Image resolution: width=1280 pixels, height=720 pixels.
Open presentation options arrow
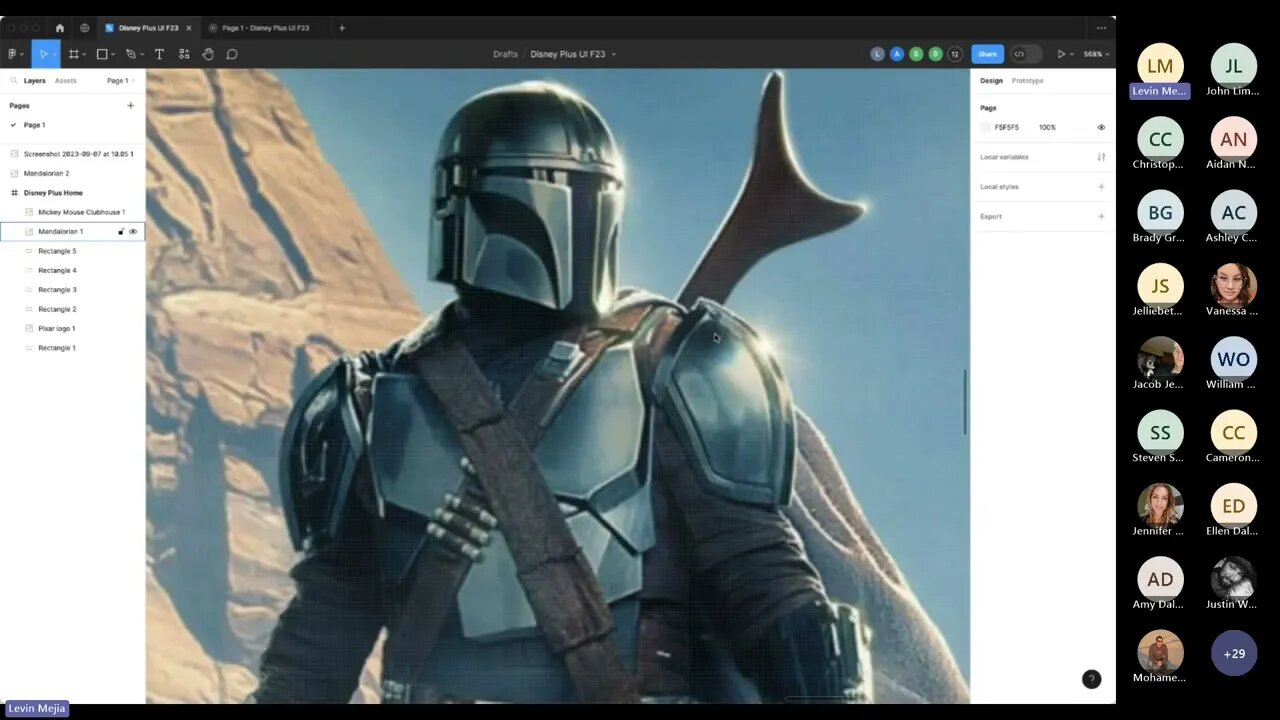1071,54
